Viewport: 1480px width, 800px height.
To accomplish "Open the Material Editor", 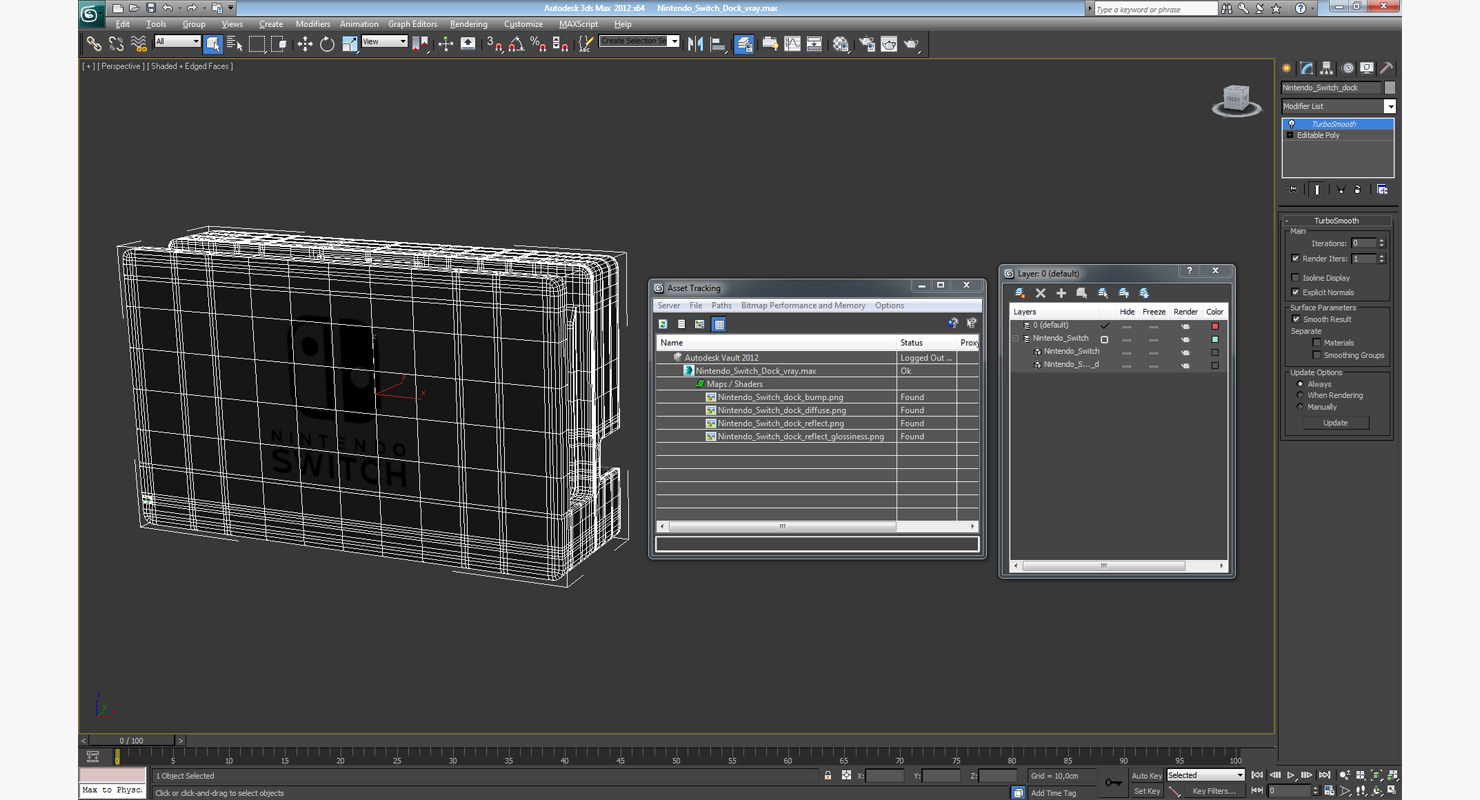I will click(x=841, y=44).
